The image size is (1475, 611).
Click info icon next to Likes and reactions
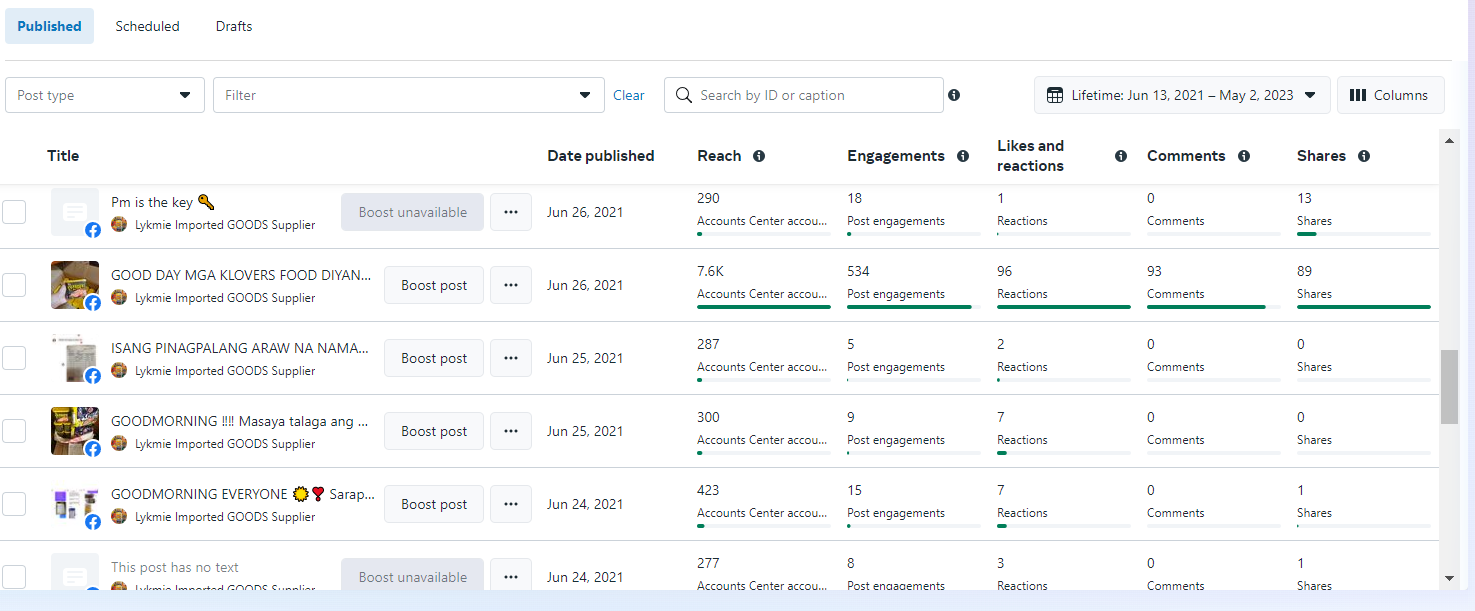1121,156
